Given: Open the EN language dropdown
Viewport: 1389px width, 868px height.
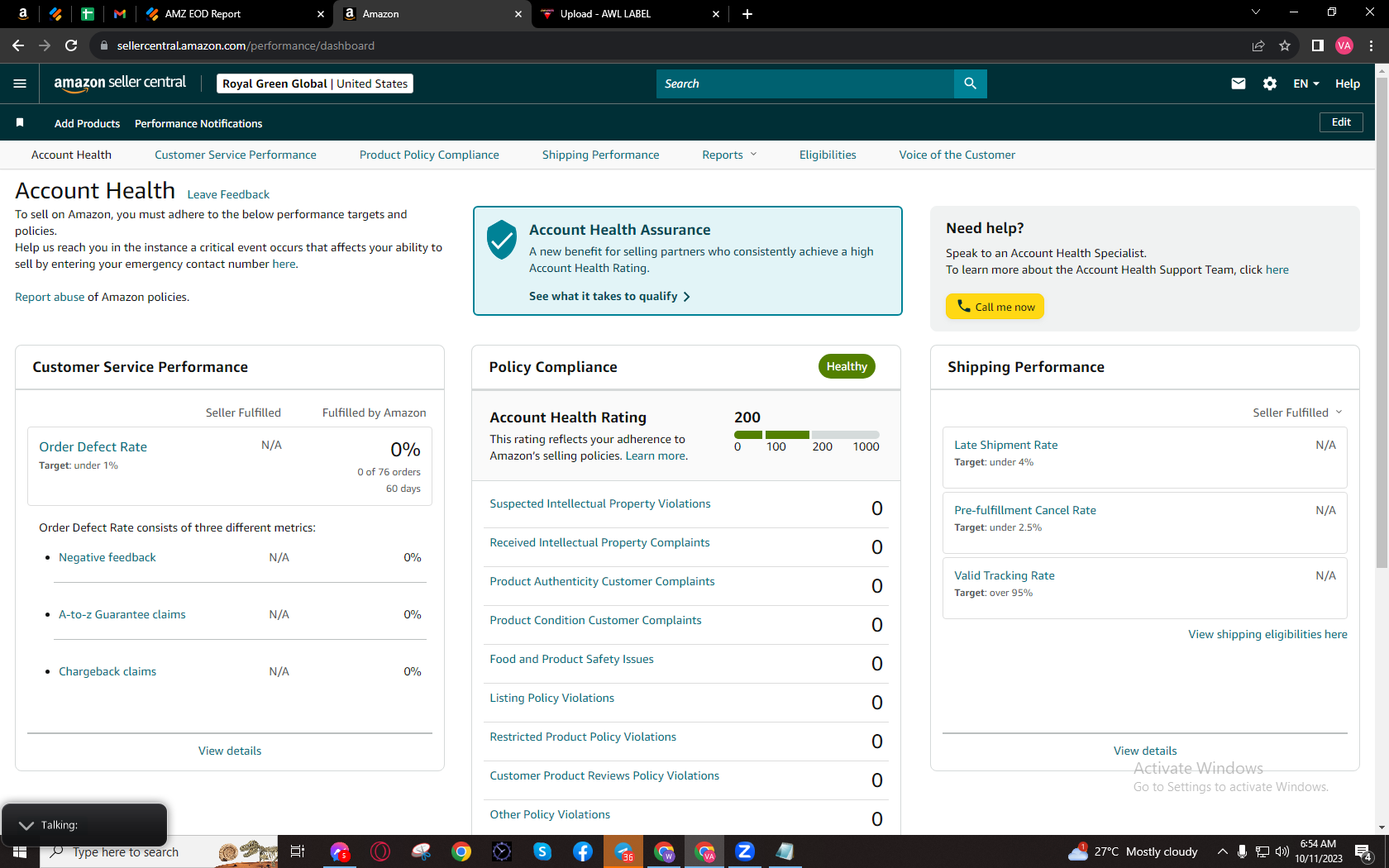Looking at the screenshot, I should tap(1306, 83).
